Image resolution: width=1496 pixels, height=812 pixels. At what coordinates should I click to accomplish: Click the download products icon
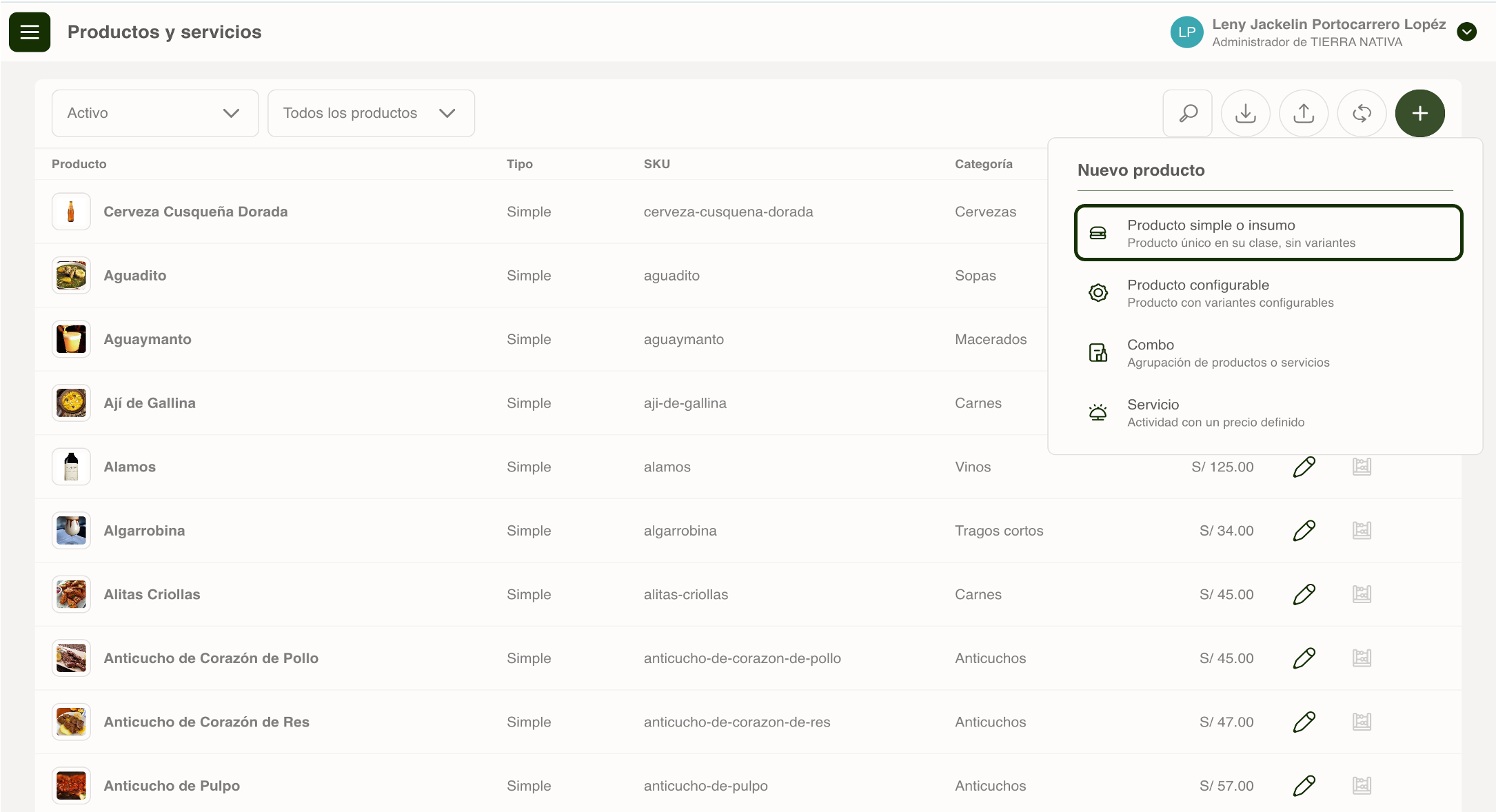click(1245, 113)
